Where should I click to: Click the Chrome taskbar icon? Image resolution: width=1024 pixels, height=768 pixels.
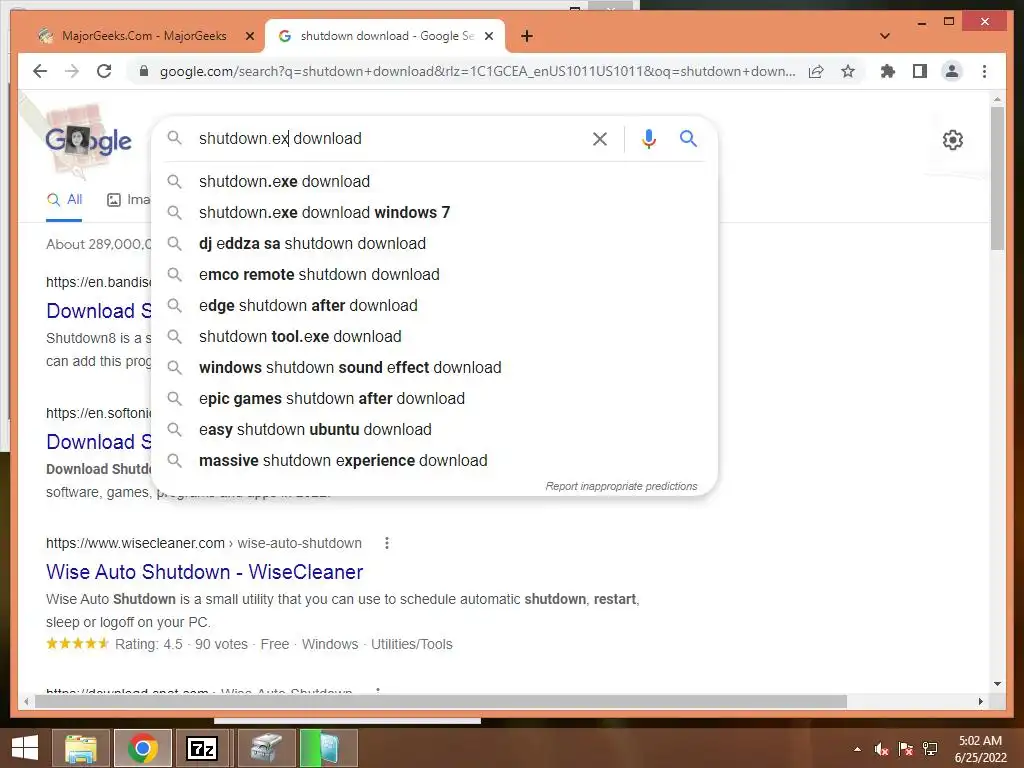click(x=142, y=748)
